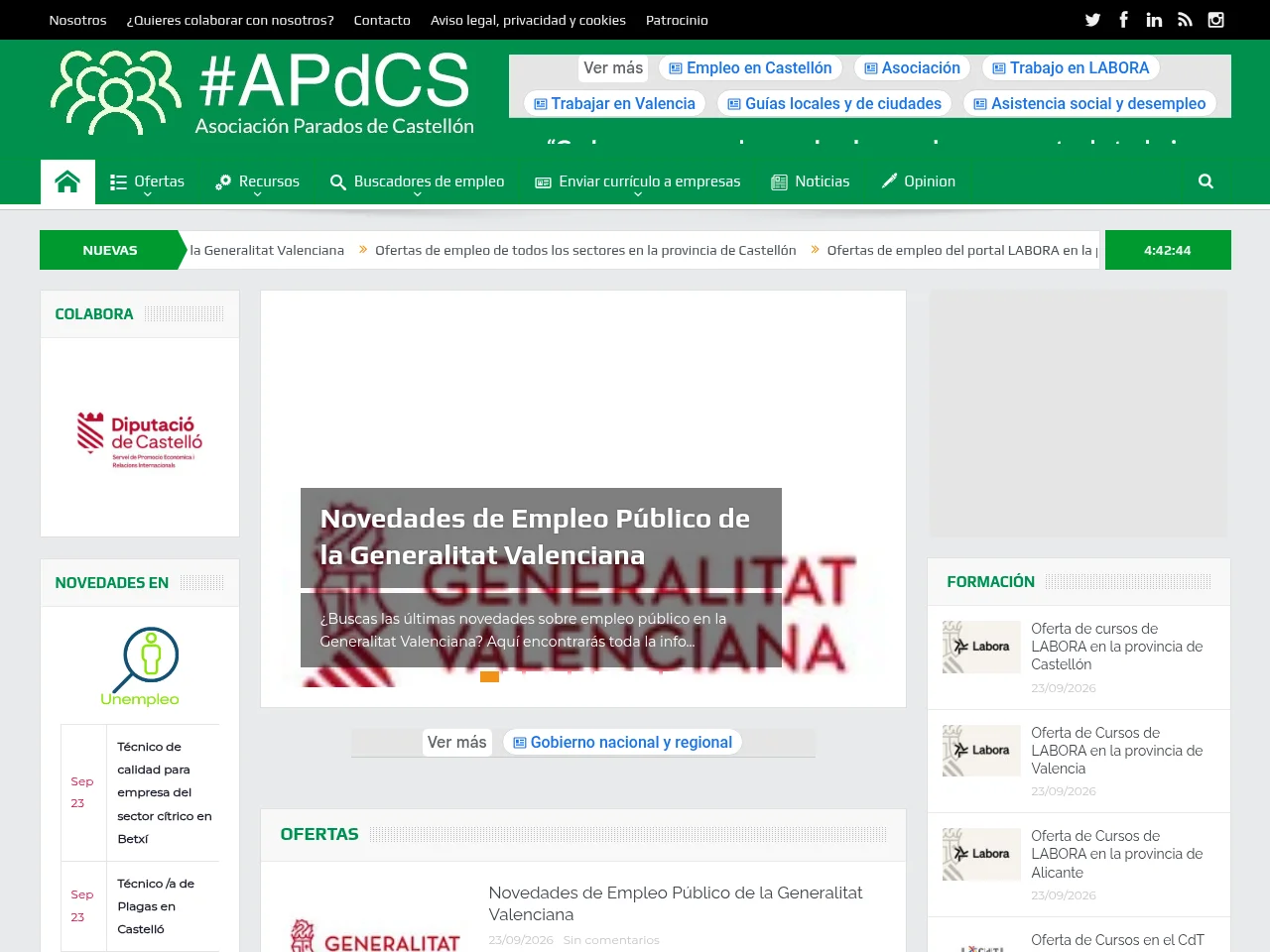Open Oferta de Cursos en el CdT

tap(1117, 940)
